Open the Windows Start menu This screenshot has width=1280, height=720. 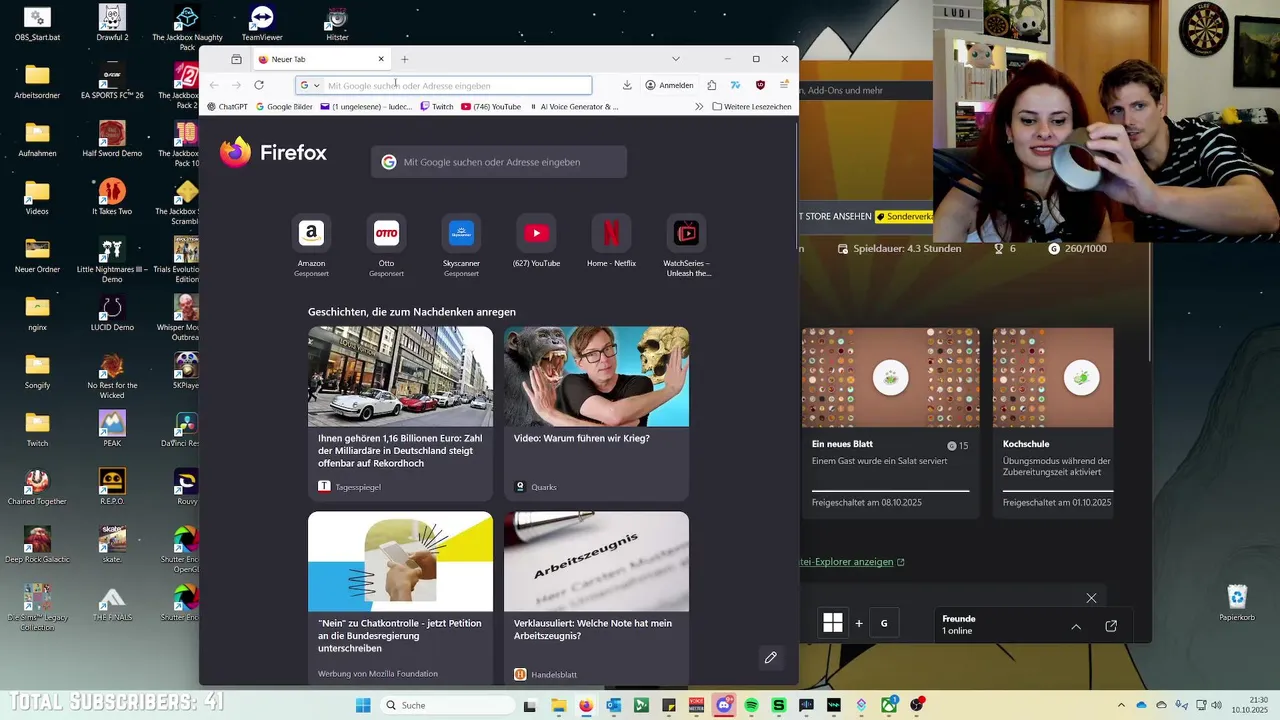[x=363, y=705]
